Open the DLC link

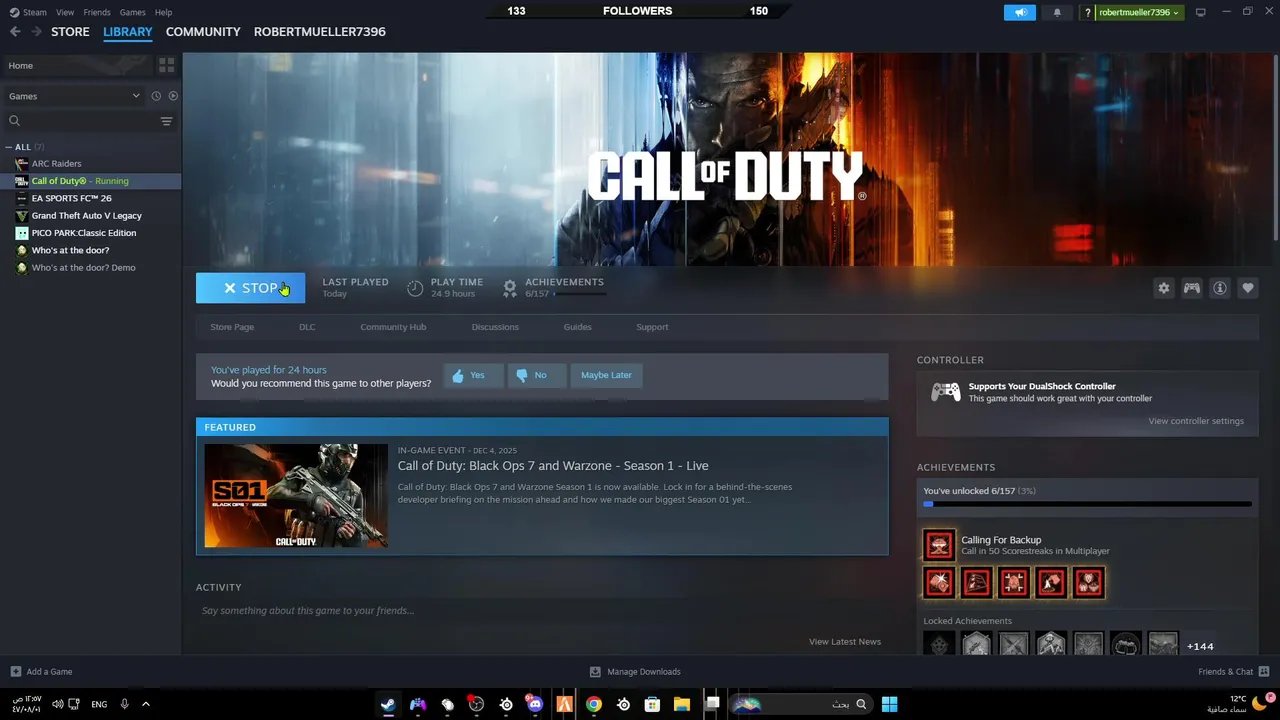pyautogui.click(x=307, y=327)
